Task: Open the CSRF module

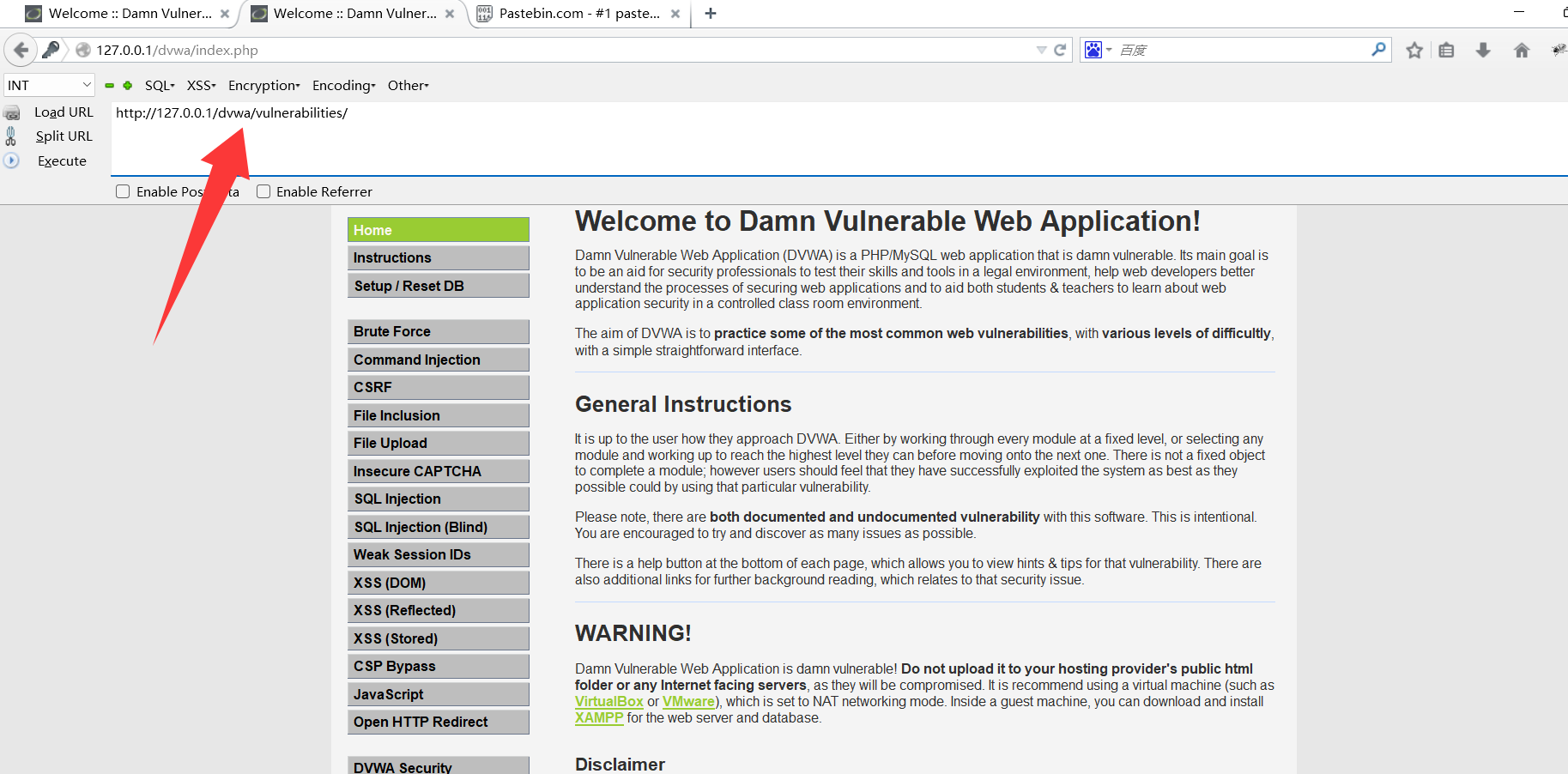Action: tap(439, 387)
